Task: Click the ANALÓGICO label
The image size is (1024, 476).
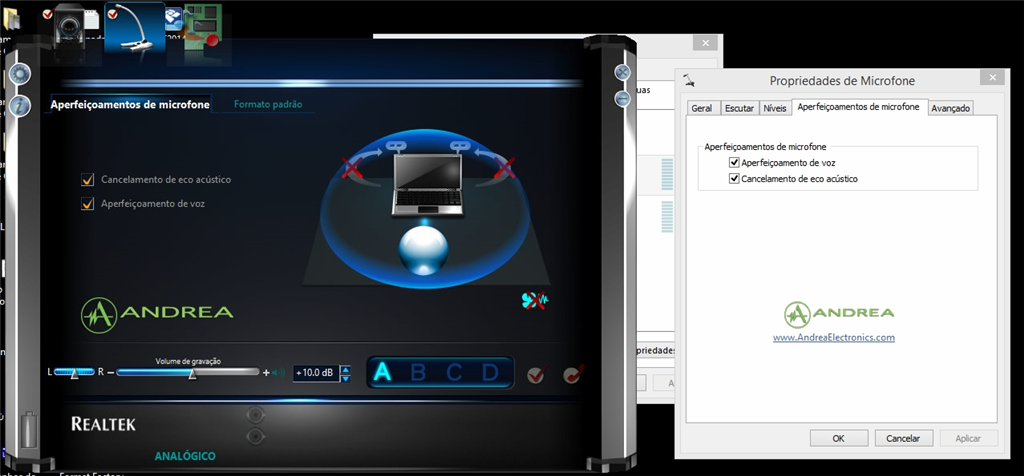Action: coord(185,456)
